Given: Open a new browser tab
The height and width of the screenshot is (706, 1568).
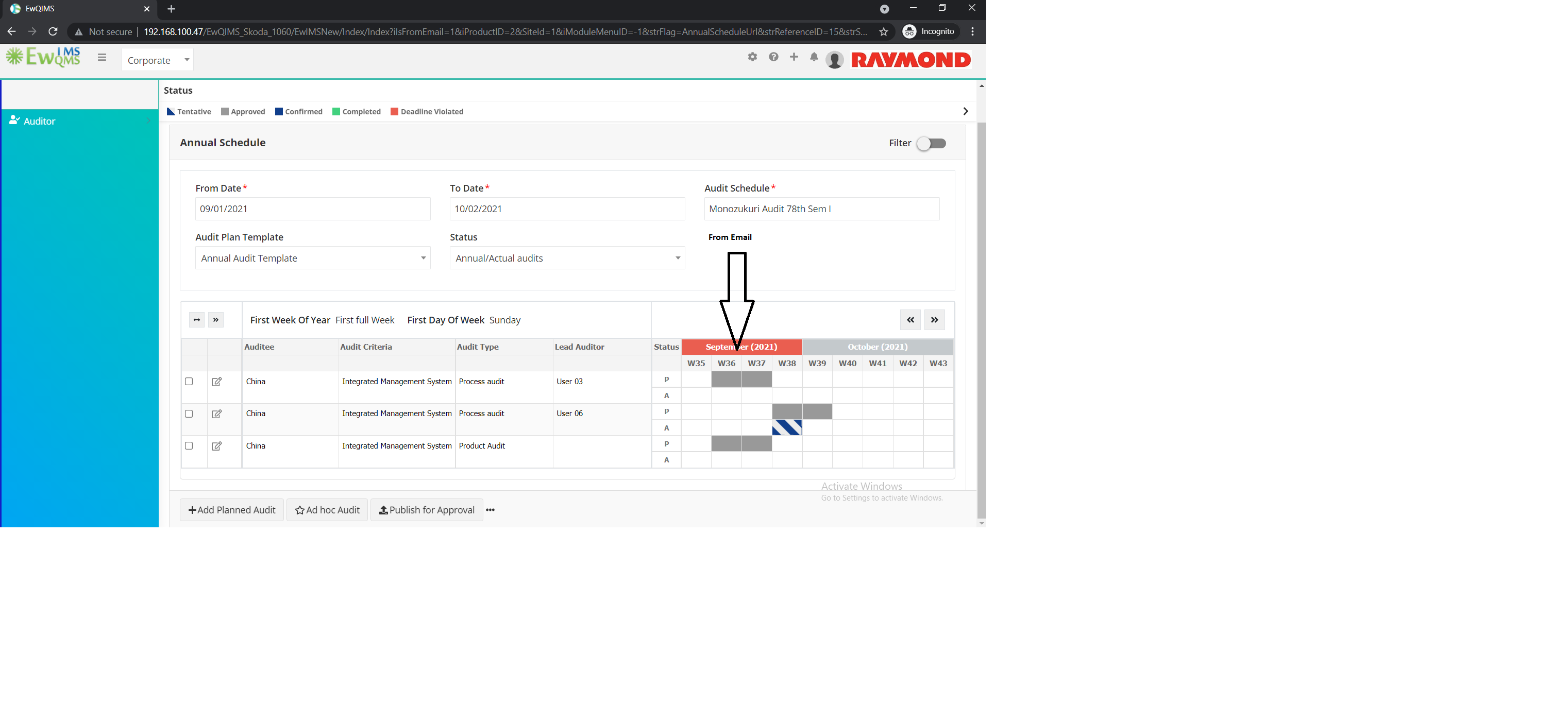Looking at the screenshot, I should click(171, 9).
